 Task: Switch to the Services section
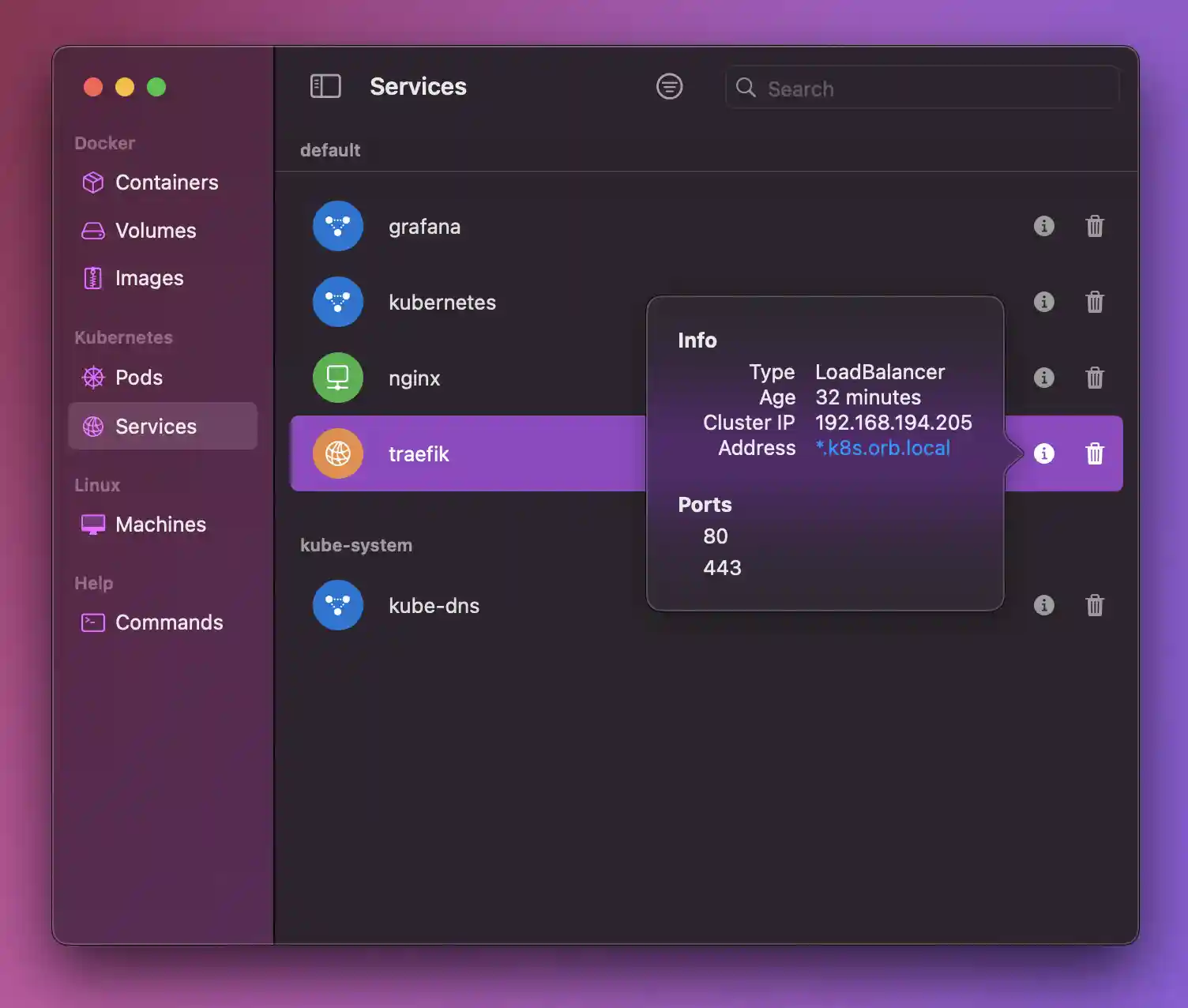pyautogui.click(x=157, y=426)
